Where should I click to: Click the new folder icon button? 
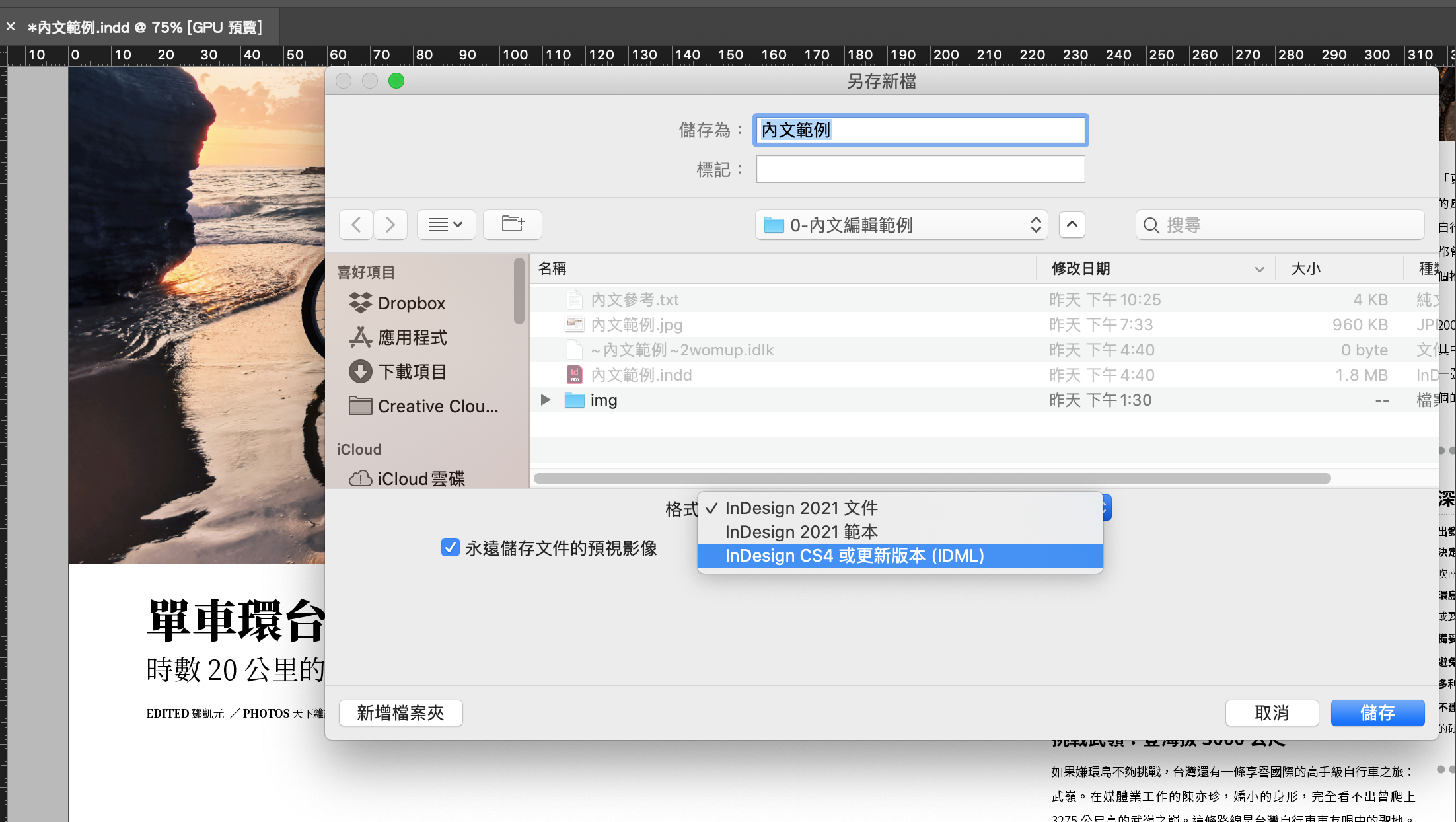pos(513,225)
